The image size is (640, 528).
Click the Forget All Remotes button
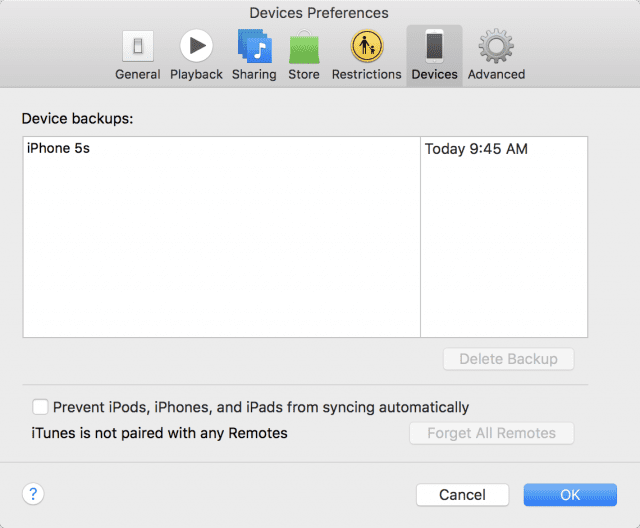point(491,433)
